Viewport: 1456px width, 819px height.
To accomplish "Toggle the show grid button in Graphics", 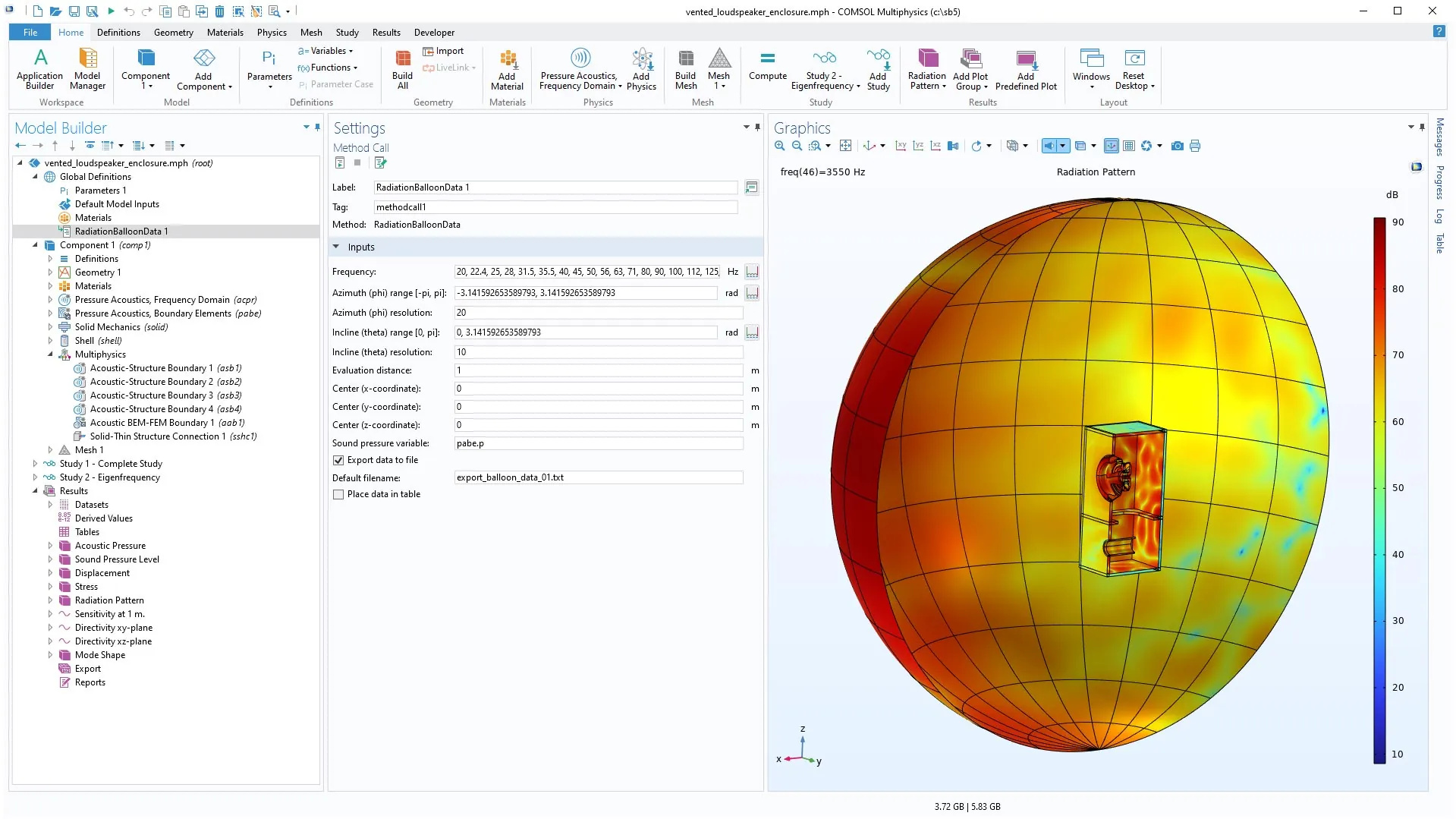I will click(1129, 146).
